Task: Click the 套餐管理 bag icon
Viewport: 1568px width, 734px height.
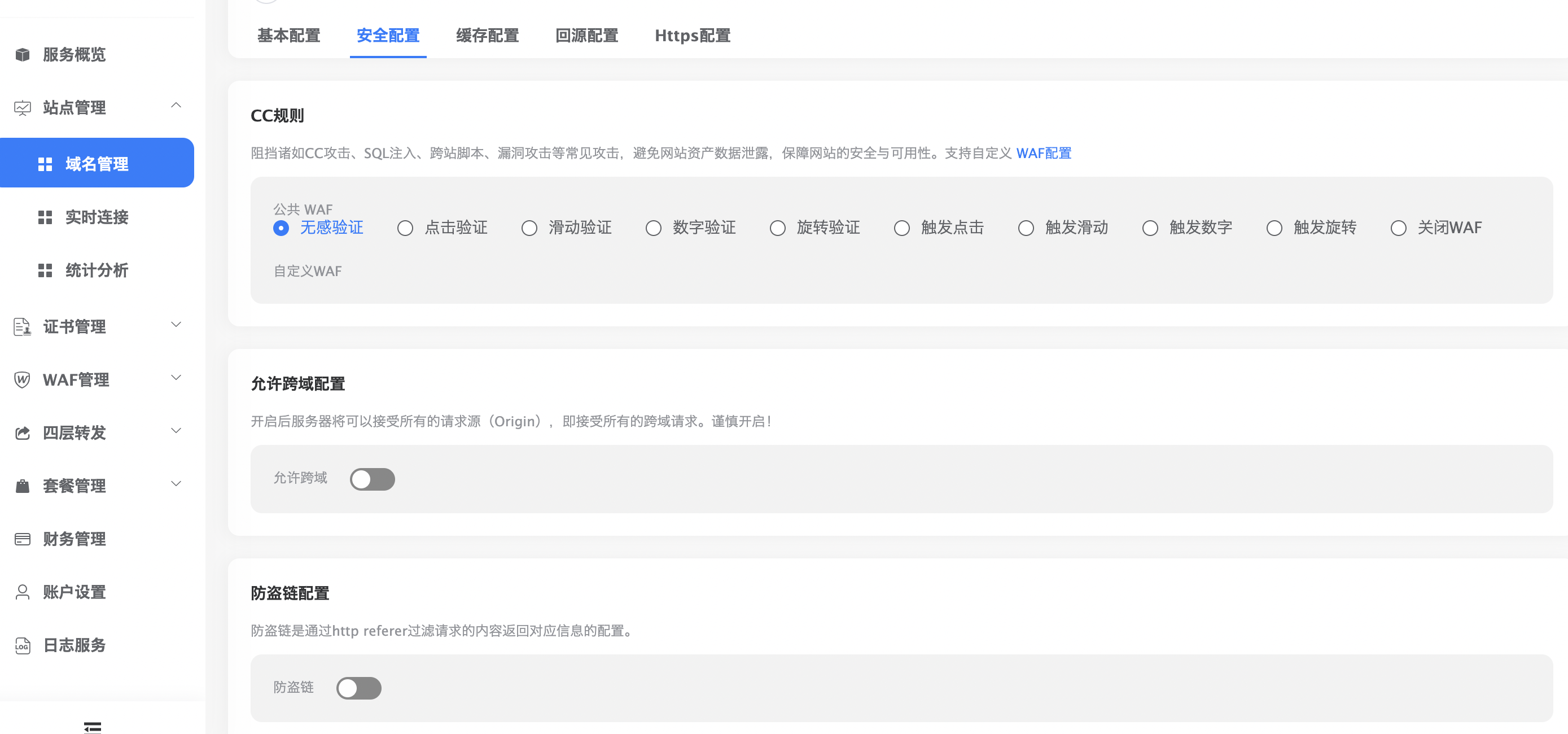Action: pos(23,486)
